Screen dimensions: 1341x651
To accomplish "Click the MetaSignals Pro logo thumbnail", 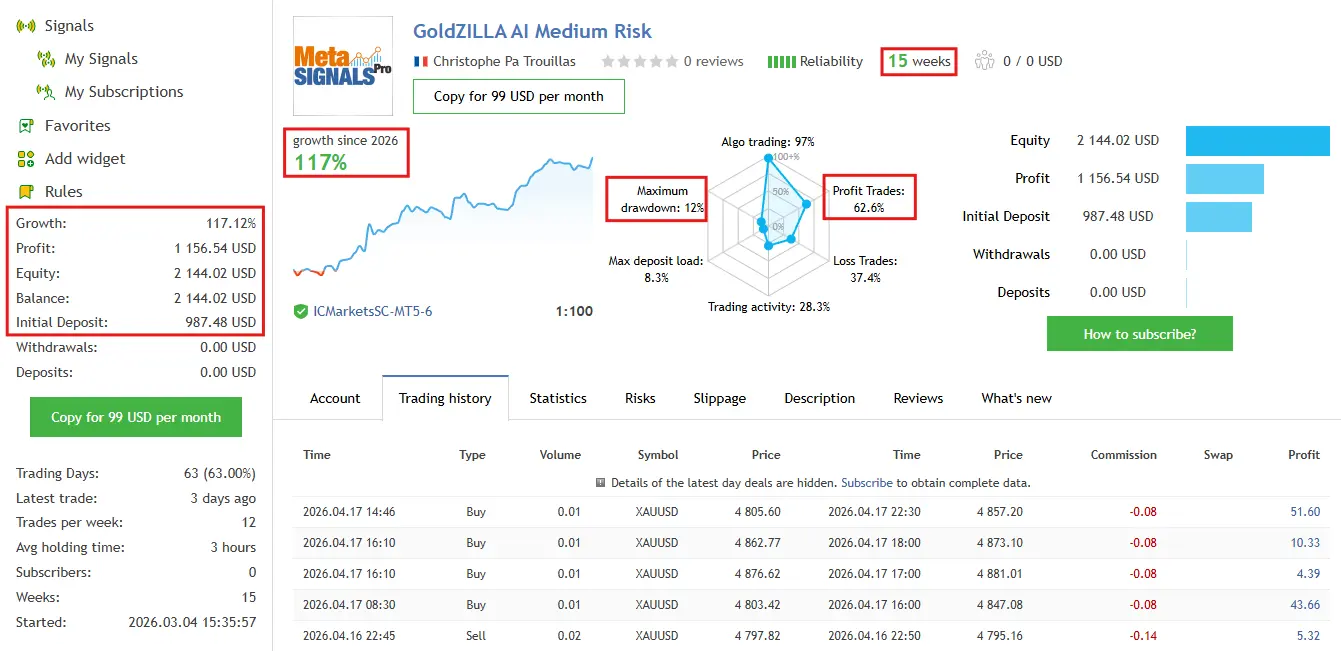I will [343, 66].
